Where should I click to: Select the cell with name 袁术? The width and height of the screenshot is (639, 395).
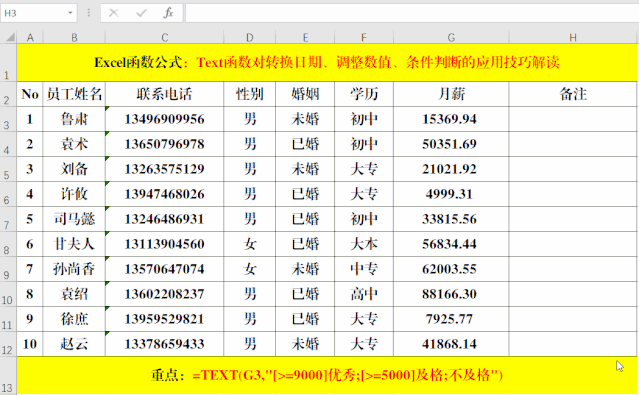coord(74,144)
